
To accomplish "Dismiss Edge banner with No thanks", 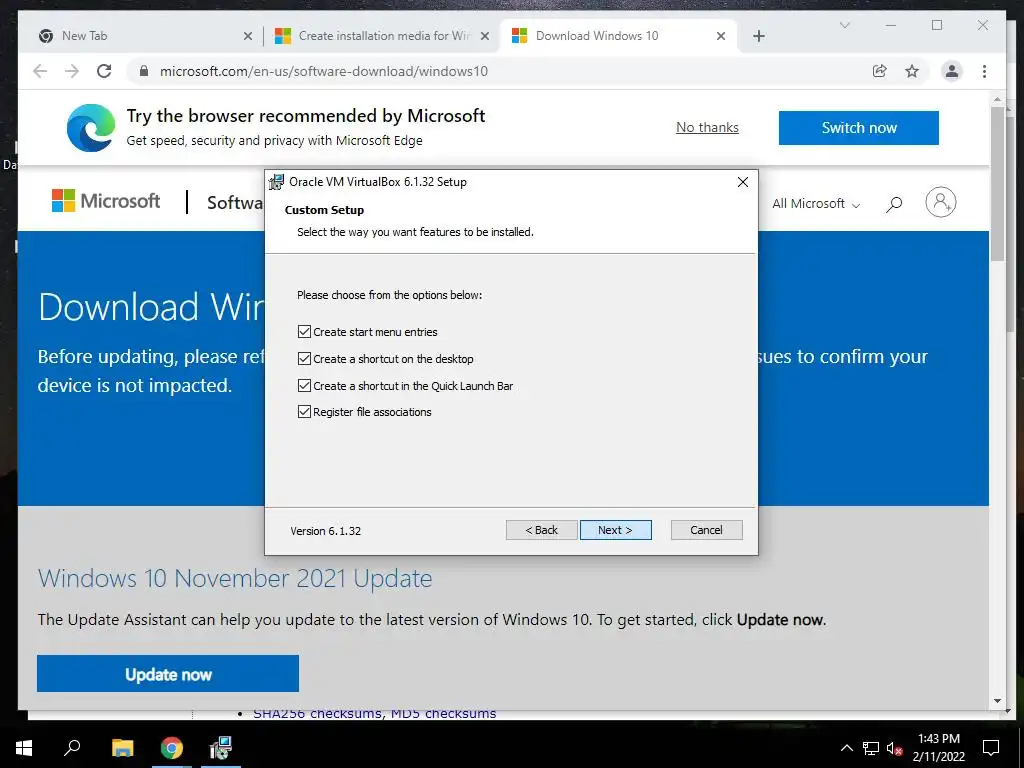I will [x=707, y=127].
